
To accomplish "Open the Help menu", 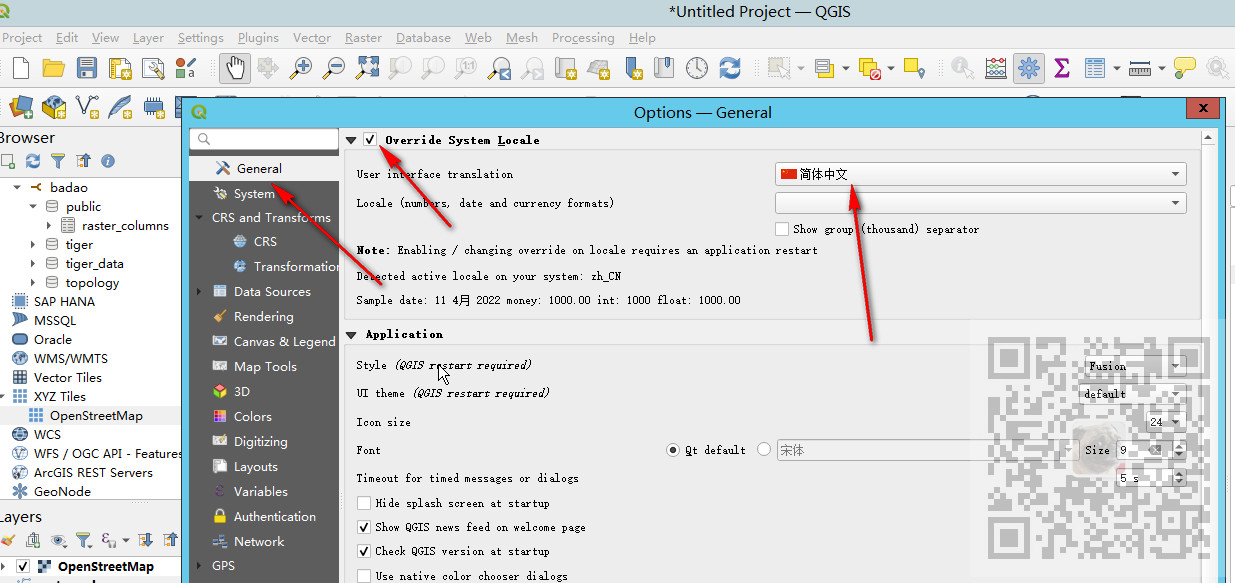I will coord(642,38).
